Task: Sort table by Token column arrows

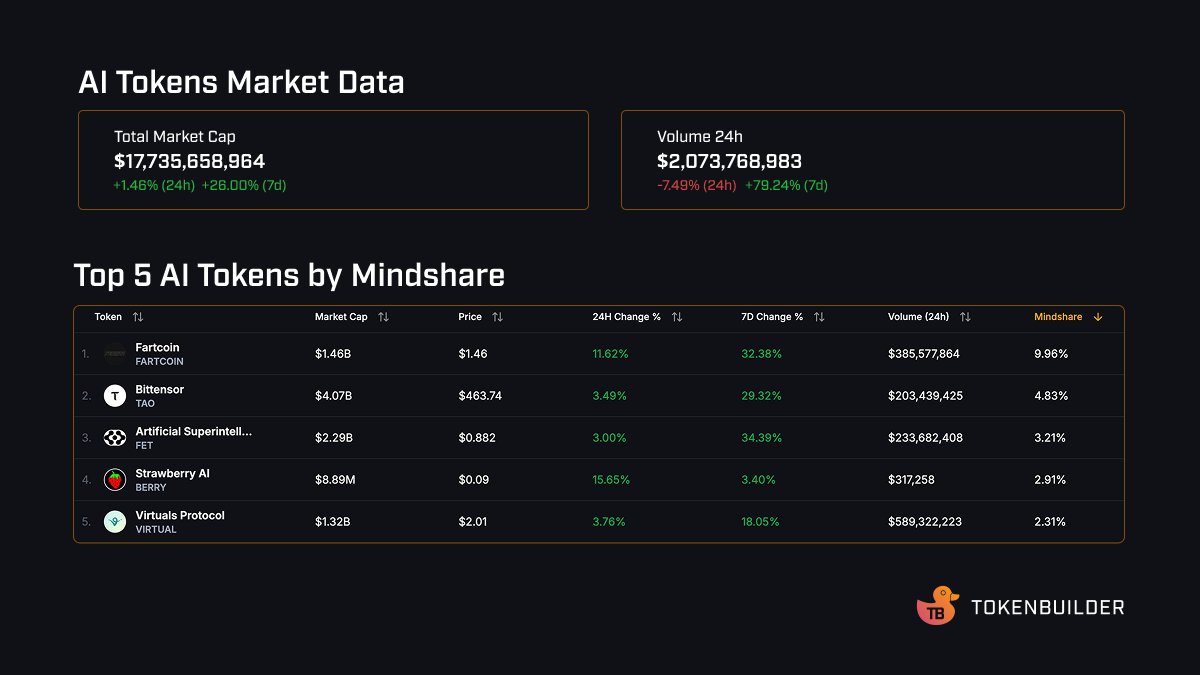Action: [x=138, y=317]
